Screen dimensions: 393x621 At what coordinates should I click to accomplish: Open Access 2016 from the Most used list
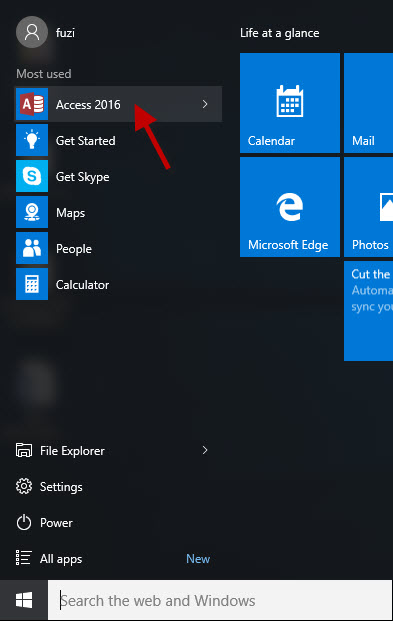[118, 104]
